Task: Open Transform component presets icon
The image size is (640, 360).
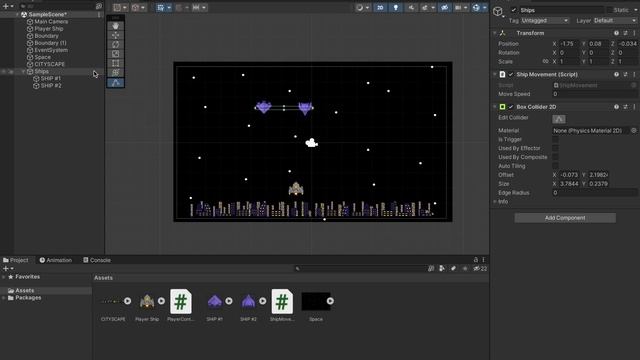Action: pos(625,33)
